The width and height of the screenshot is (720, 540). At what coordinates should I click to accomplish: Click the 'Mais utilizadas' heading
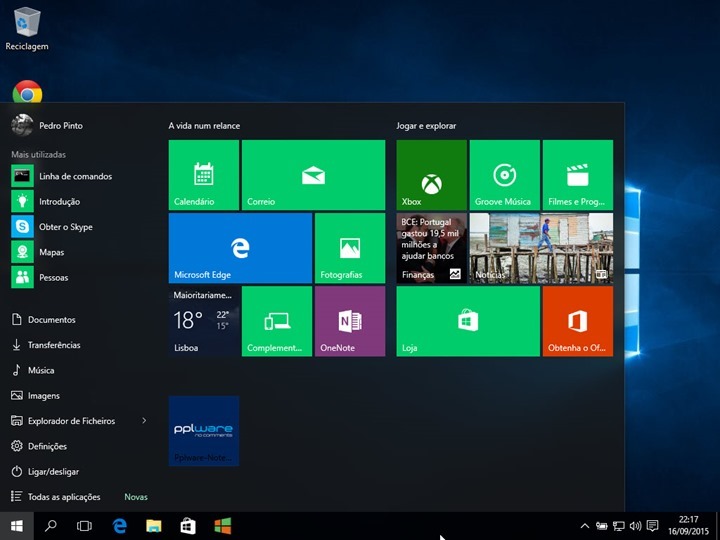39,154
